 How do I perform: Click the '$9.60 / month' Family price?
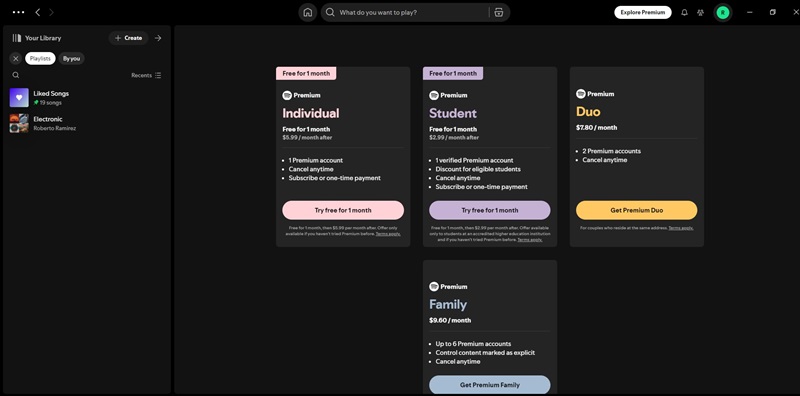[x=450, y=320]
